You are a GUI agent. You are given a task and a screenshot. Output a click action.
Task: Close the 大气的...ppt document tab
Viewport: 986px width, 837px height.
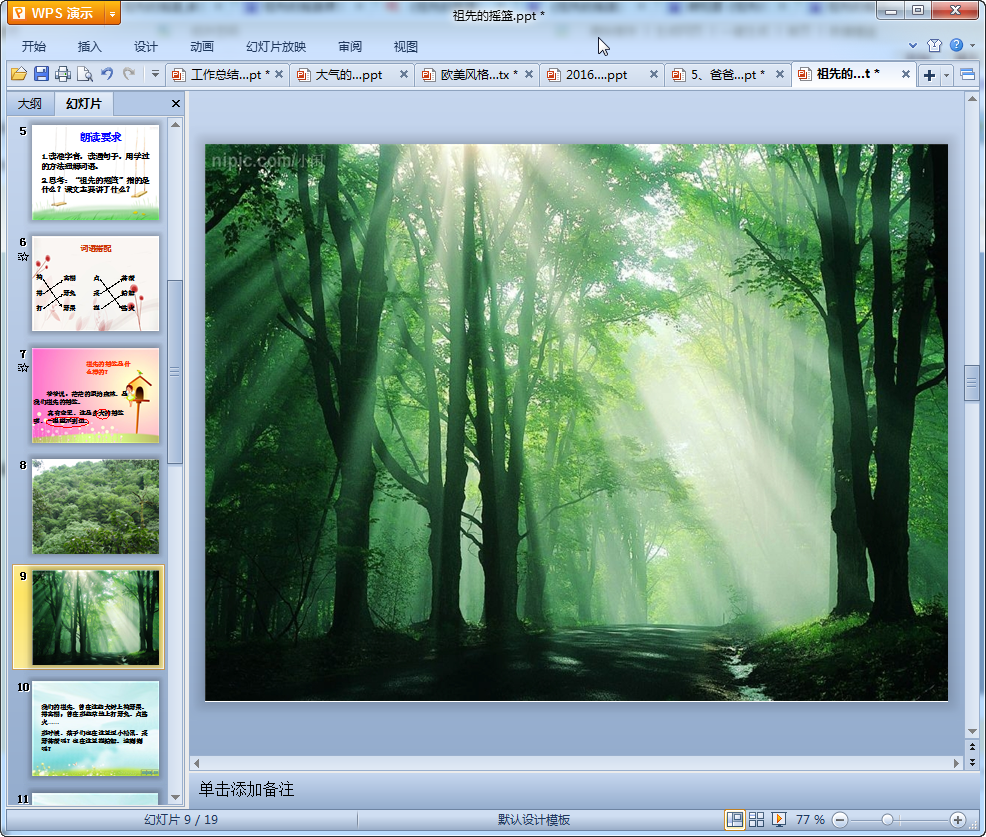pyautogui.click(x=404, y=74)
